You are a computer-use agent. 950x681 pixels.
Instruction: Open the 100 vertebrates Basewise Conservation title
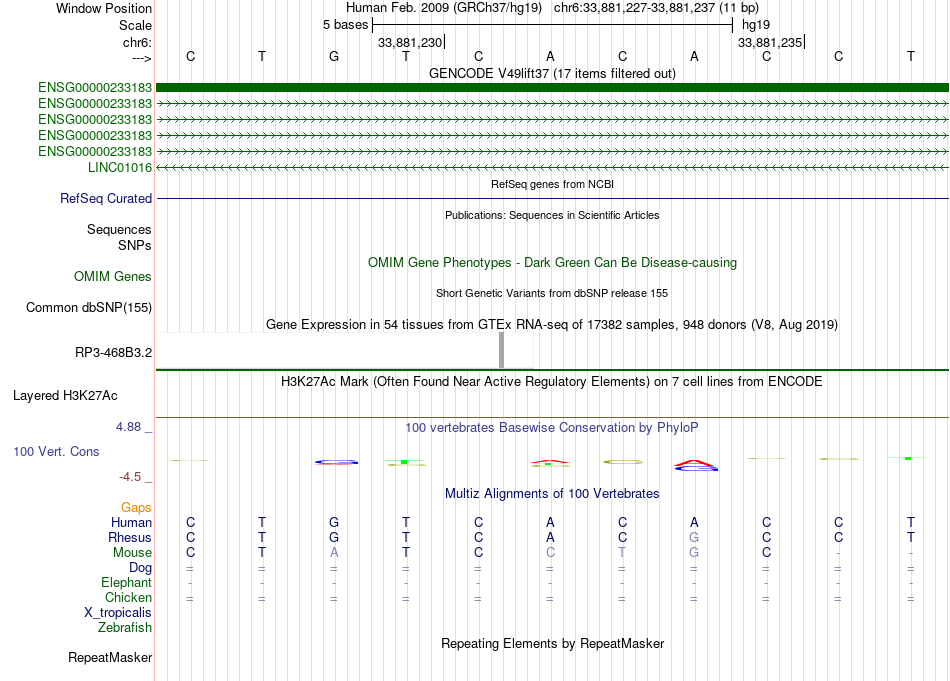[x=552, y=427]
